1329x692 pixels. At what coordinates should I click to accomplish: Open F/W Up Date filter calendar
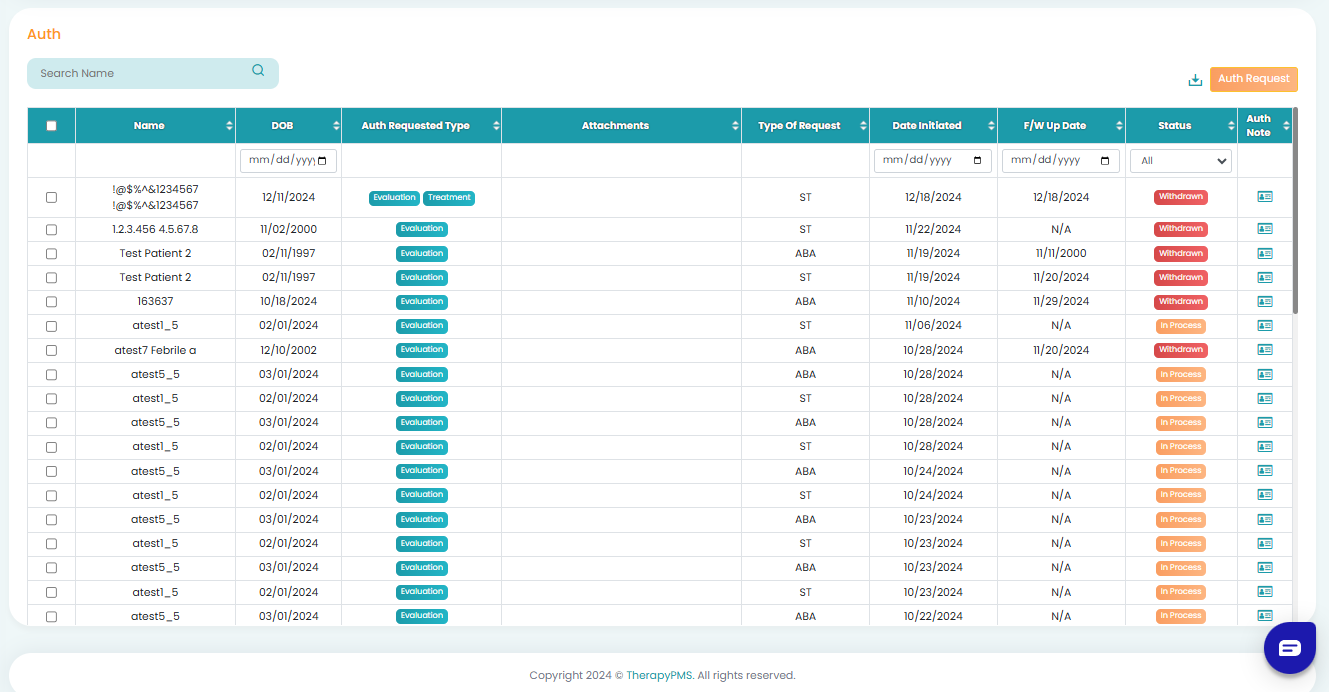tap(1104, 161)
